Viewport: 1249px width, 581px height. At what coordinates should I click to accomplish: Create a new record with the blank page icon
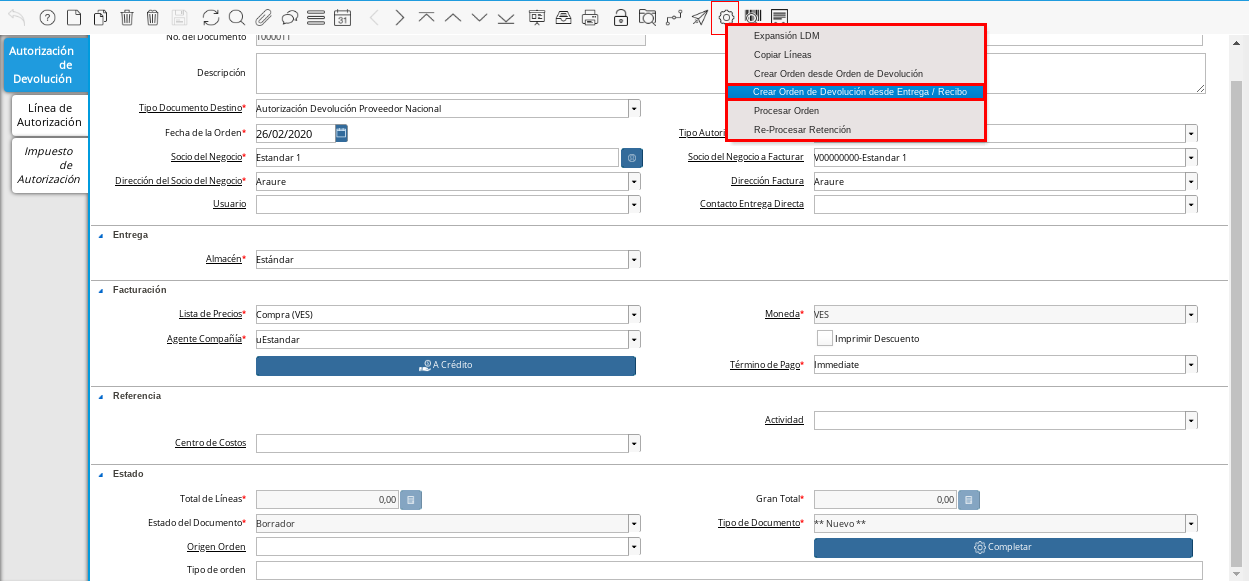73,17
